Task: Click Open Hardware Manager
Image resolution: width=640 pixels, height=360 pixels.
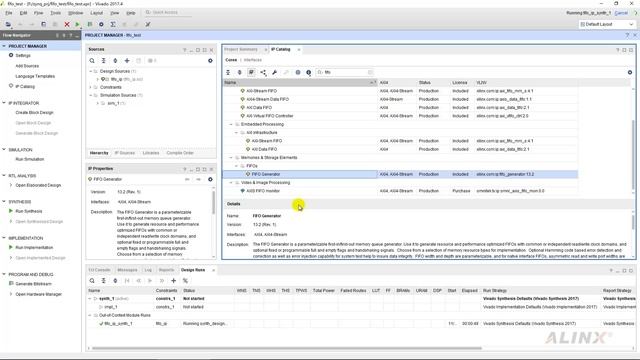Action: point(38,294)
